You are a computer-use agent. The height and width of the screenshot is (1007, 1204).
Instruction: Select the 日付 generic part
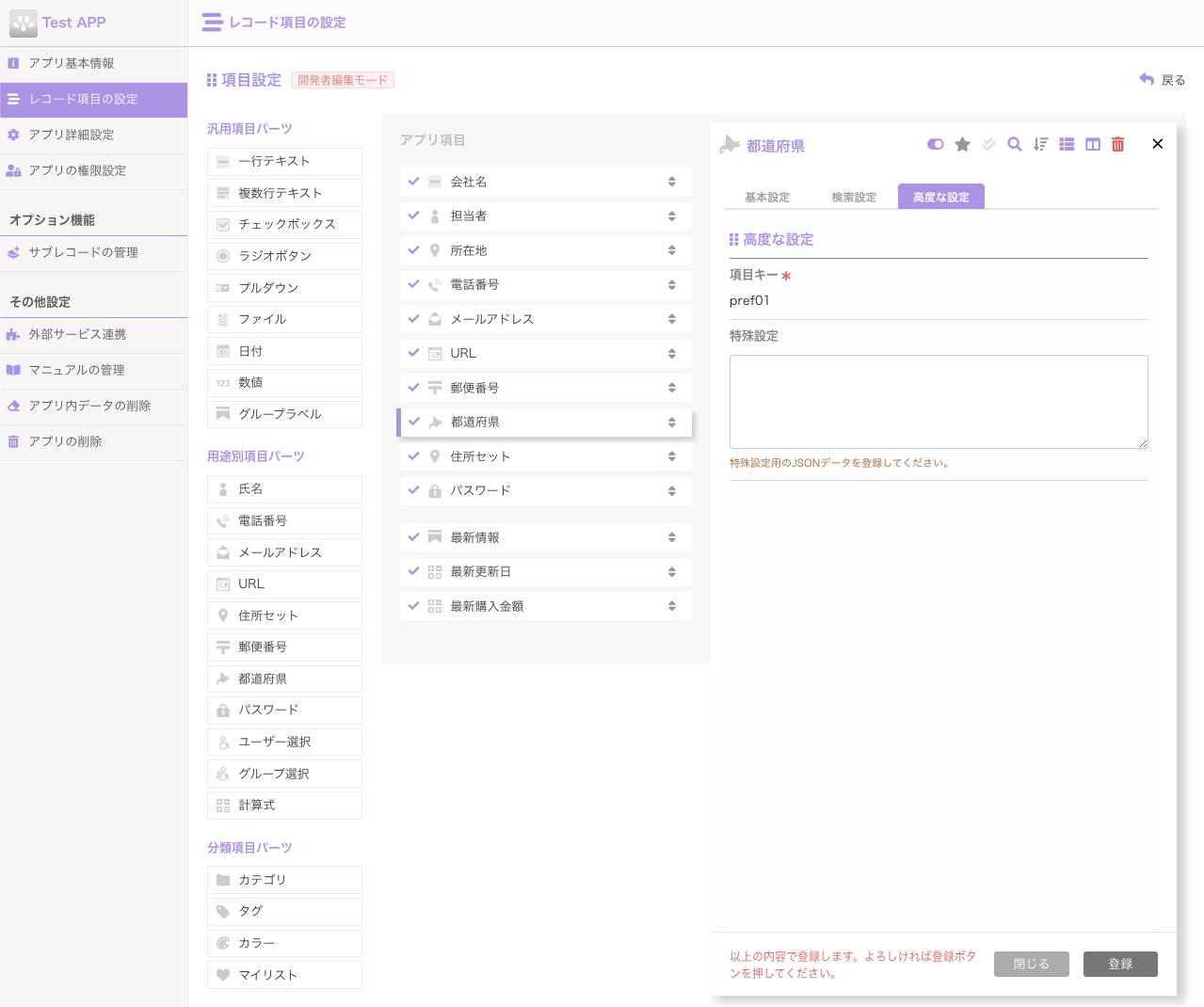click(x=284, y=351)
